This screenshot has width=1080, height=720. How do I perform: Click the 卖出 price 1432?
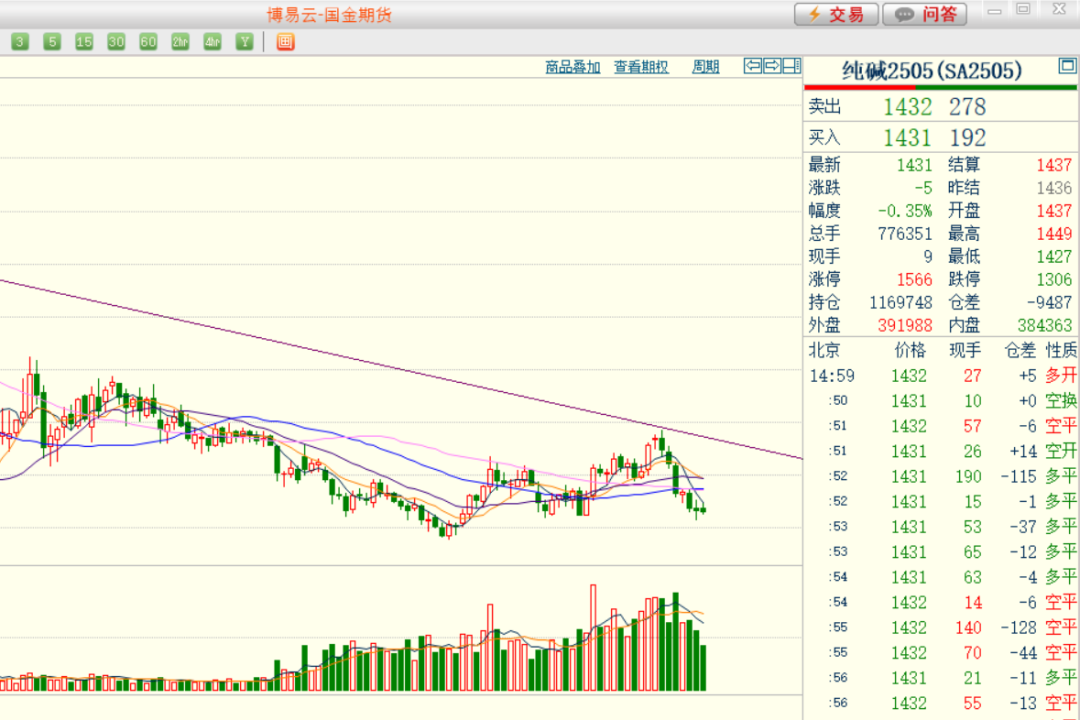point(907,107)
